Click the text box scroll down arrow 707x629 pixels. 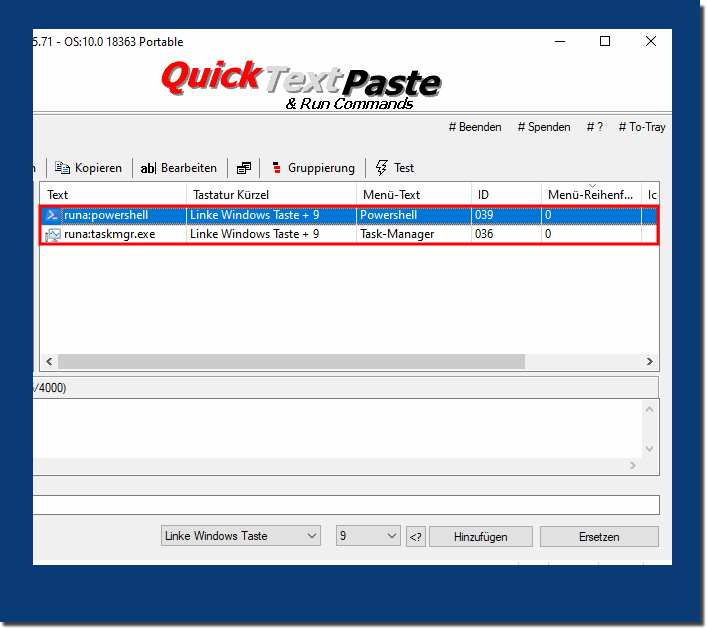[650, 449]
